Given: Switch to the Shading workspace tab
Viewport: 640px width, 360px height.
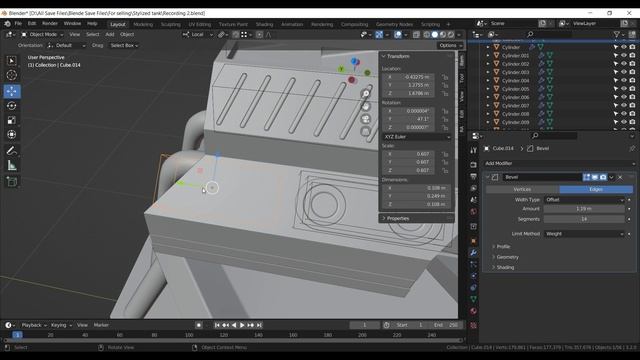Looking at the screenshot, I should tap(264, 24).
